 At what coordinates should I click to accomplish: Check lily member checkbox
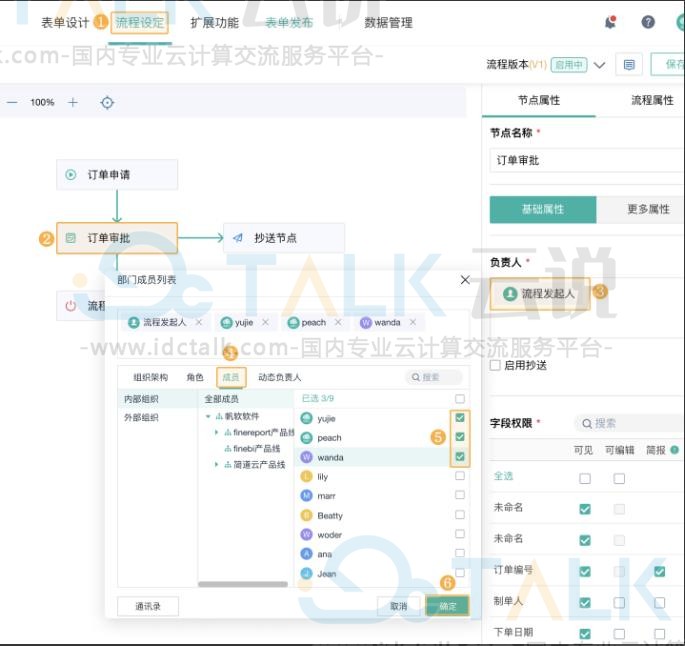pos(460,476)
